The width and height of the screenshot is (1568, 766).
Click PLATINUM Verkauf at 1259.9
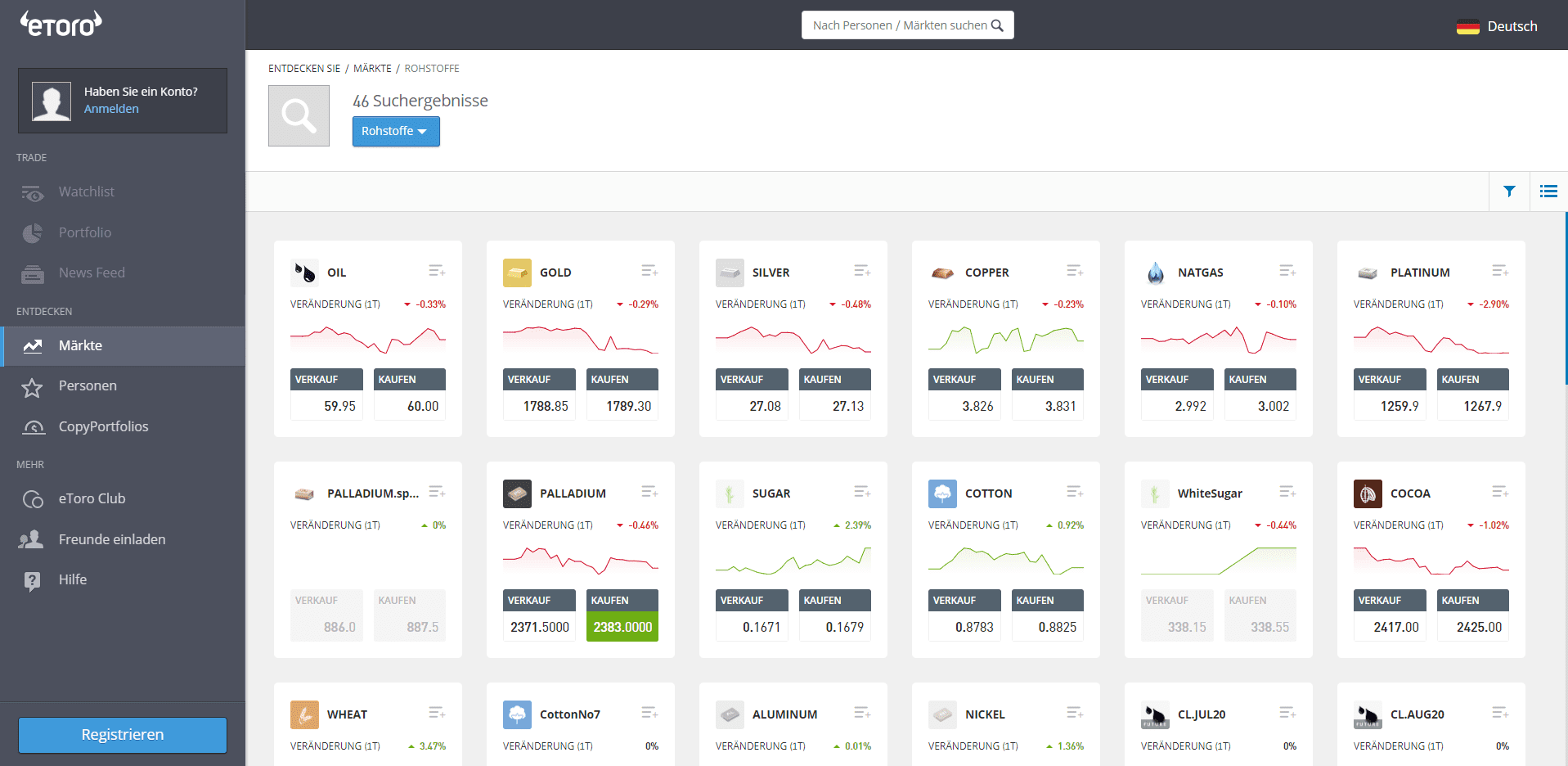tap(1390, 394)
